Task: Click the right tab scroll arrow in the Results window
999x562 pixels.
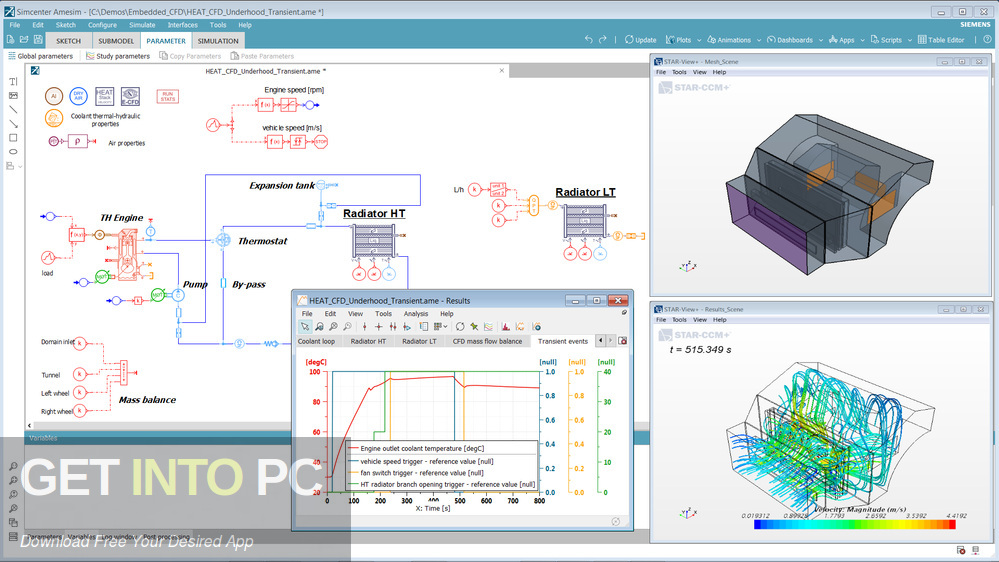Action: (x=610, y=341)
